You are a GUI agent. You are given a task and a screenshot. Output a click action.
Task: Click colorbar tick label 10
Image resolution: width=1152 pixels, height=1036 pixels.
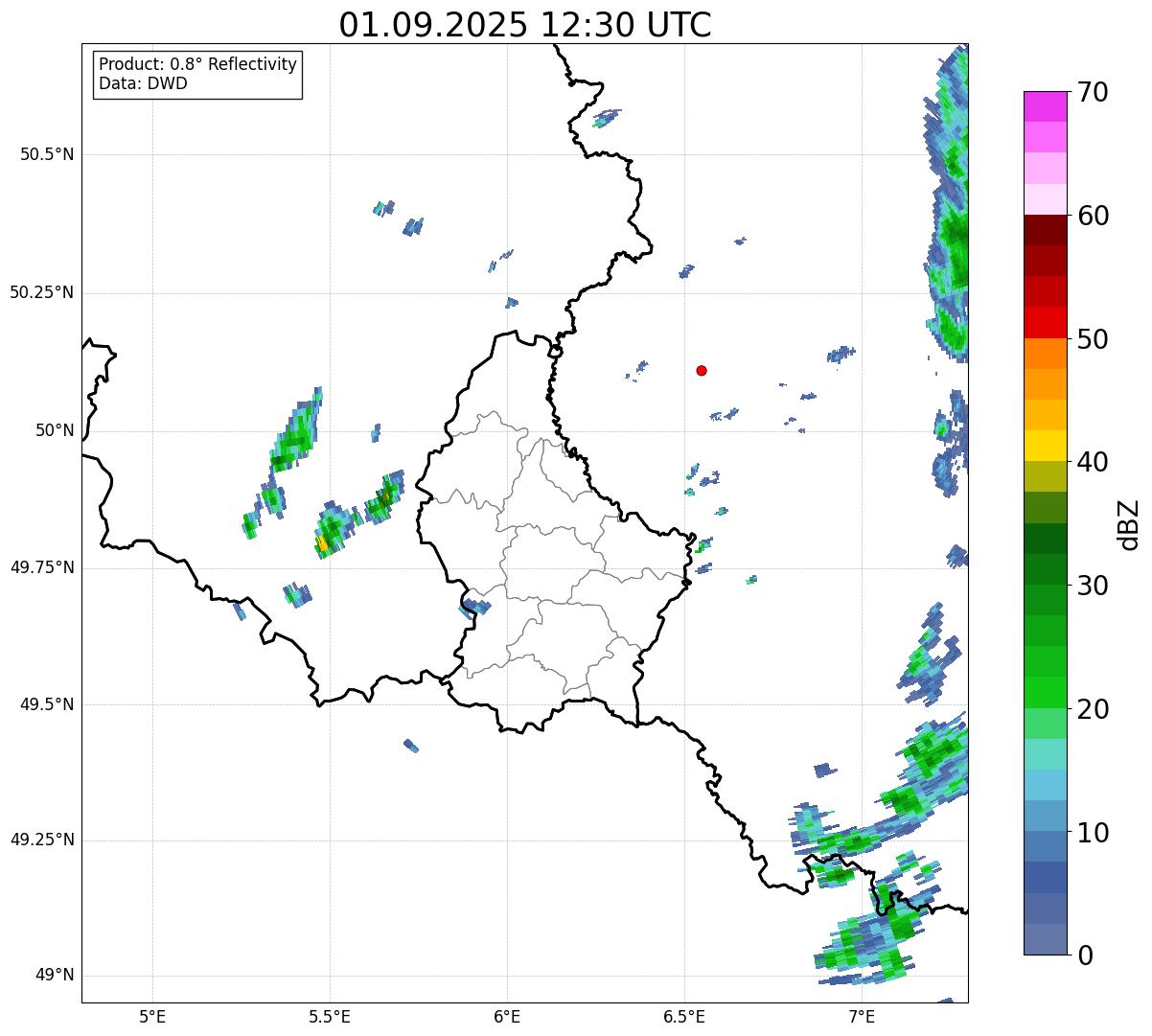click(x=1093, y=833)
